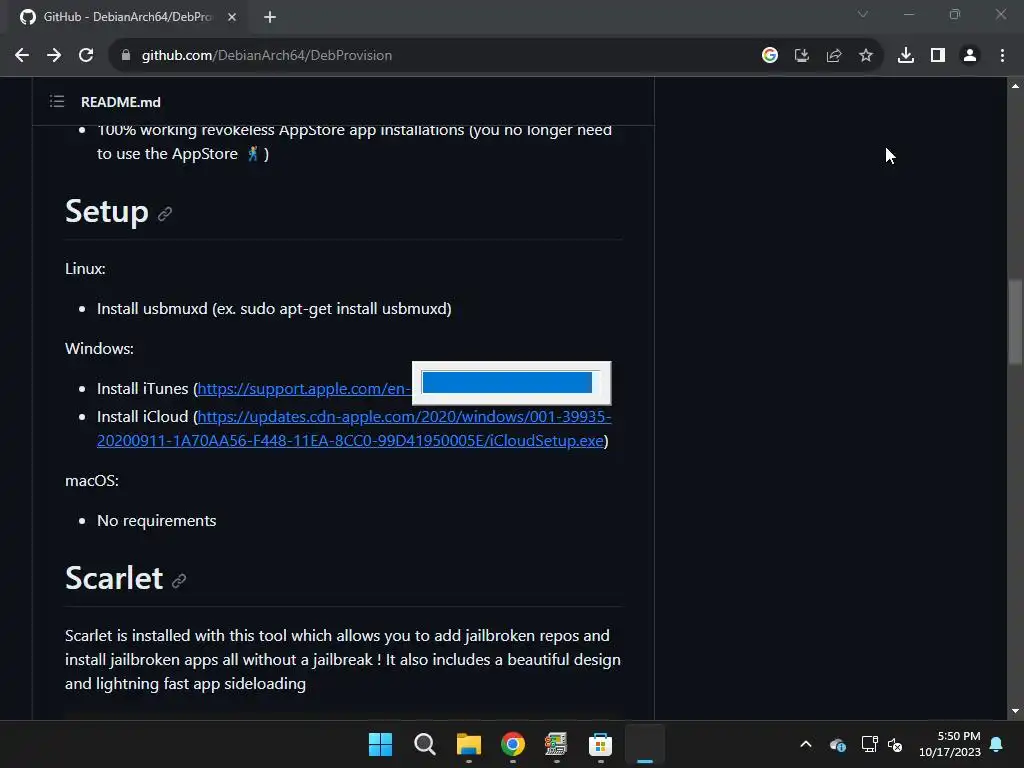1024x768 pixels.
Task: Install page as app icon
Action: pos(802,56)
